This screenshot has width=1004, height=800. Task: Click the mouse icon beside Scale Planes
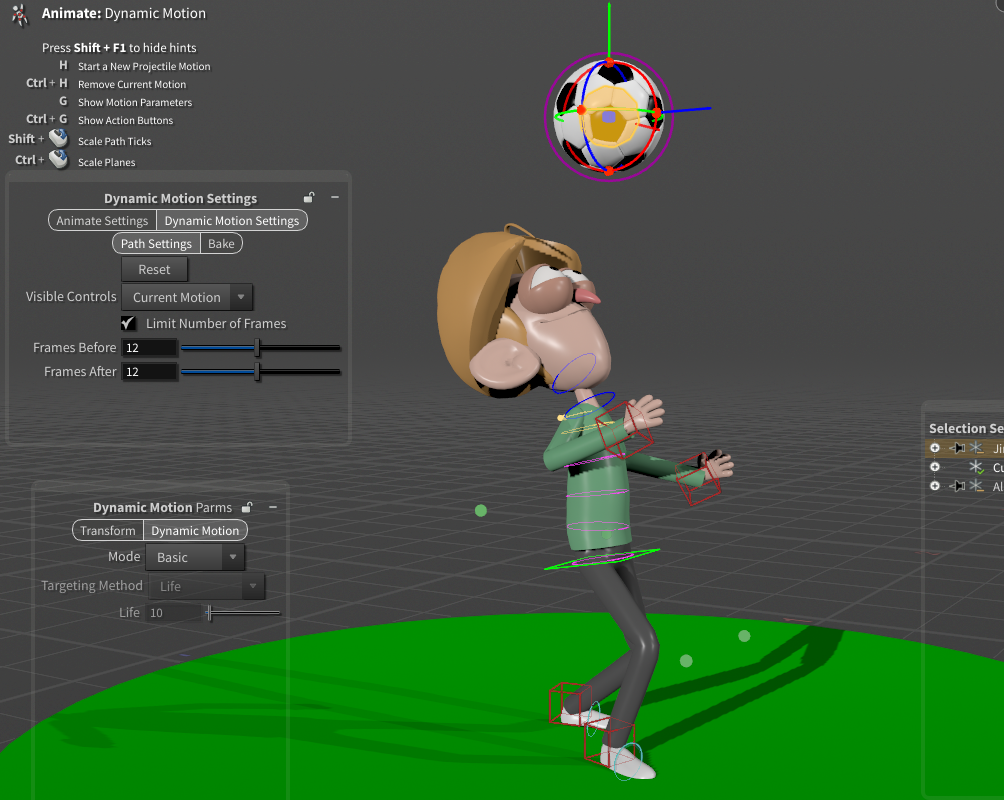[x=59, y=159]
